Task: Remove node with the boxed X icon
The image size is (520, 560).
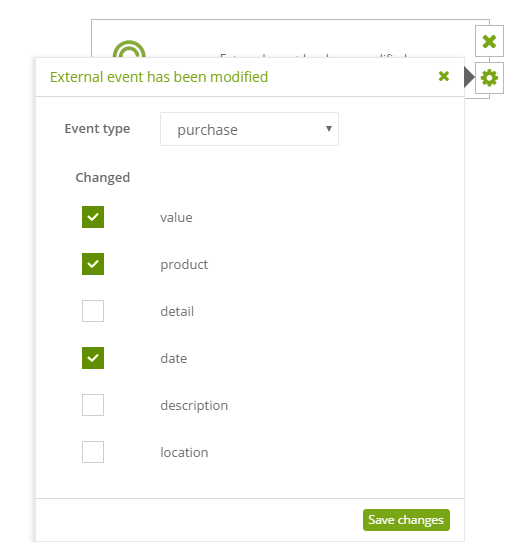Action: pyautogui.click(x=489, y=41)
